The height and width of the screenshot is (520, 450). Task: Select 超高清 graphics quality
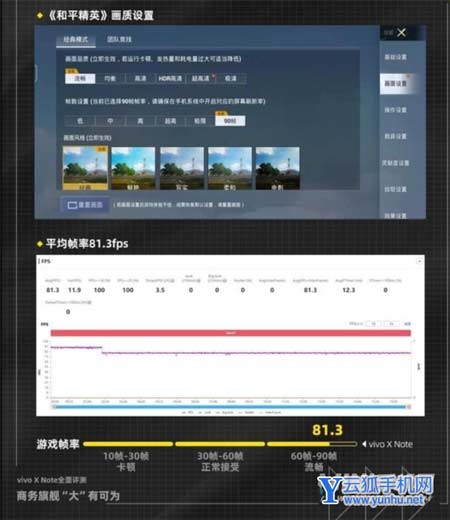point(200,78)
